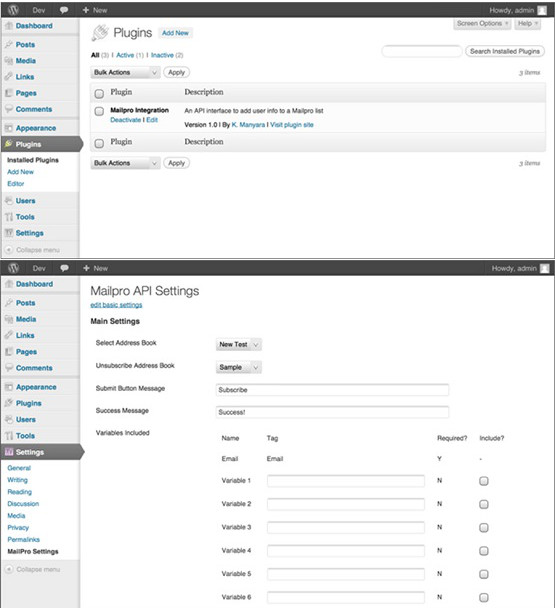Open MailPro Settings submenu item
Screen dimensions: 555x608
coord(33,551)
